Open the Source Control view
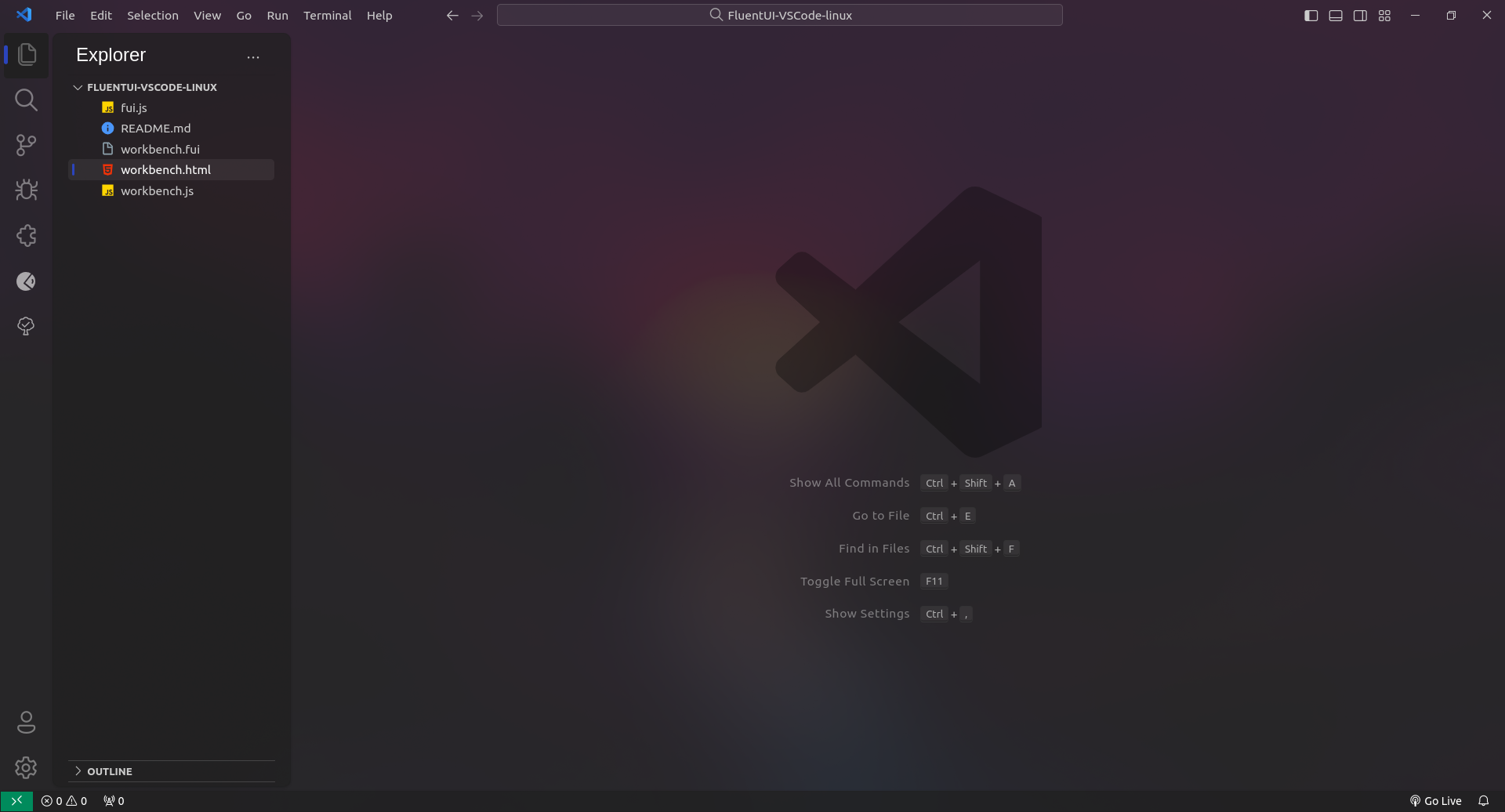This screenshot has width=1505, height=812. 27,145
